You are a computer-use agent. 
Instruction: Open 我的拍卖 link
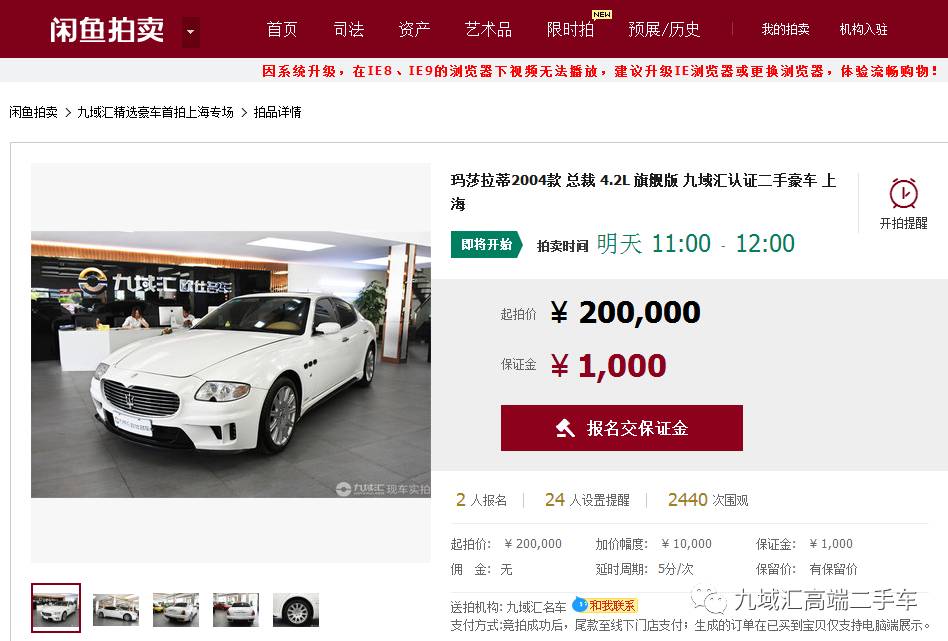[x=785, y=29]
